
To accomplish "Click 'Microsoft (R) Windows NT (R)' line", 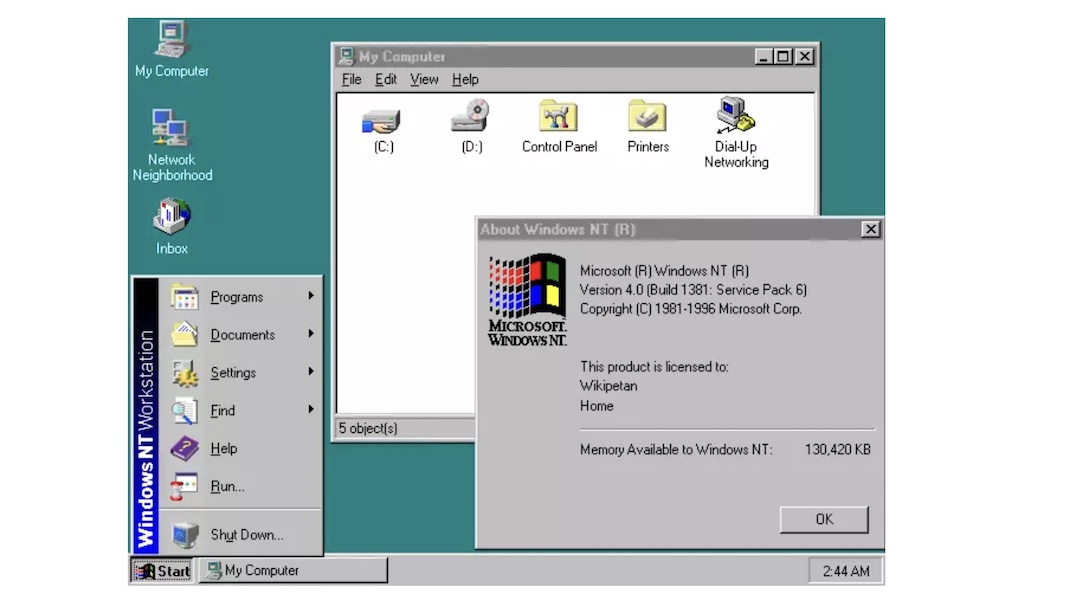I will point(664,271).
